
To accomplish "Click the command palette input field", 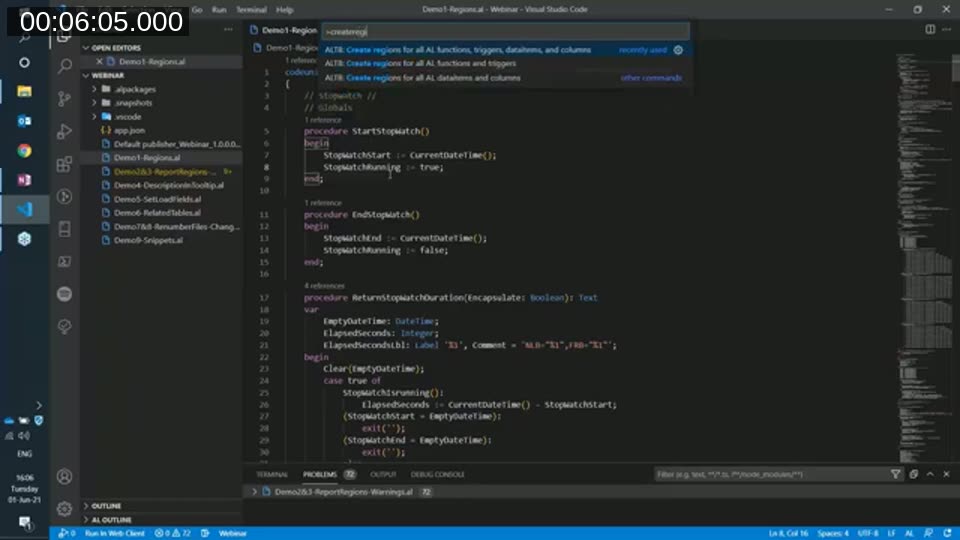I will coord(506,31).
